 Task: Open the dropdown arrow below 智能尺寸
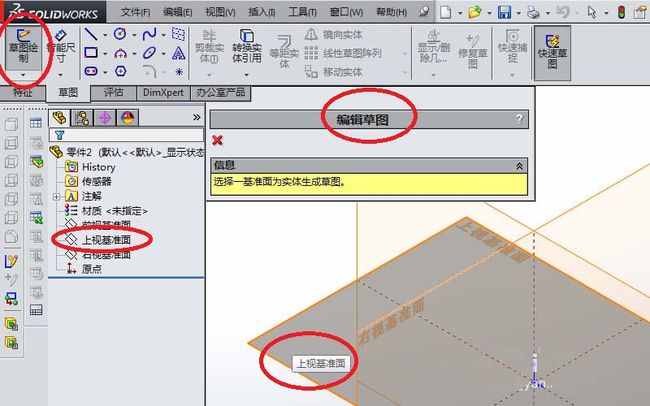[x=61, y=75]
